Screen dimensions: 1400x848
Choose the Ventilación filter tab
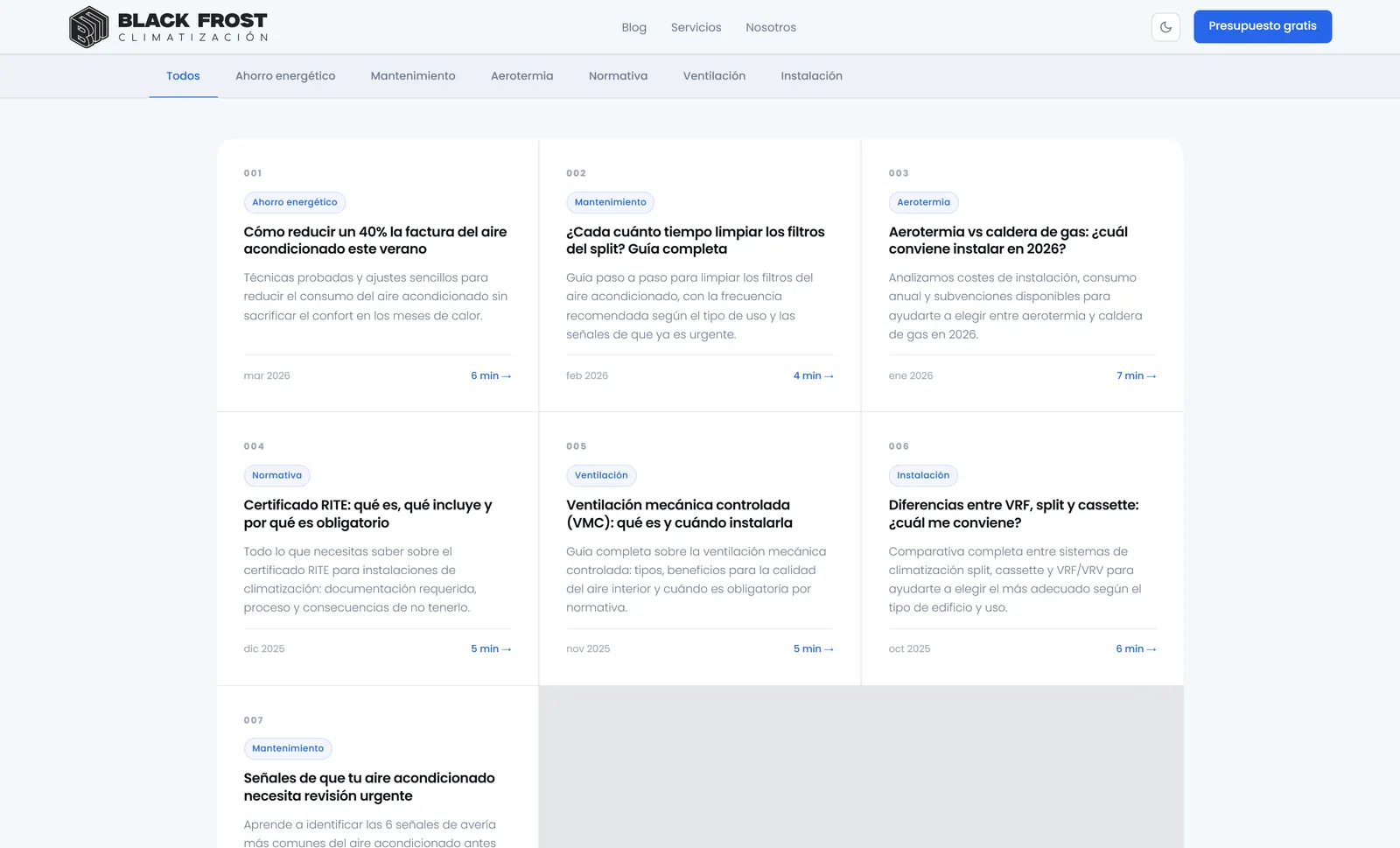(715, 76)
